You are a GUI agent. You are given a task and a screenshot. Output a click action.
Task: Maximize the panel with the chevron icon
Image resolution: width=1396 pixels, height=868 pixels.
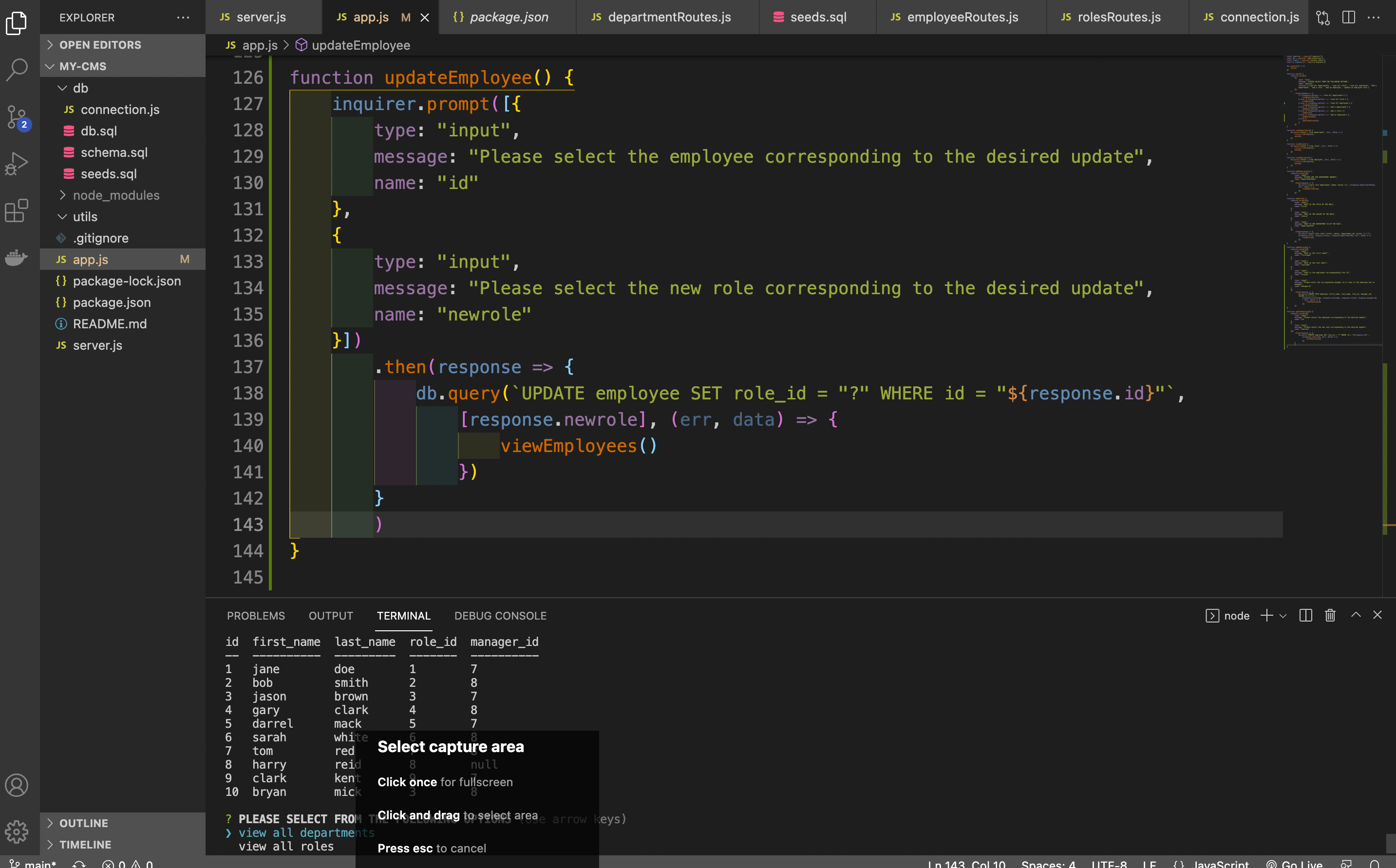click(1356, 615)
